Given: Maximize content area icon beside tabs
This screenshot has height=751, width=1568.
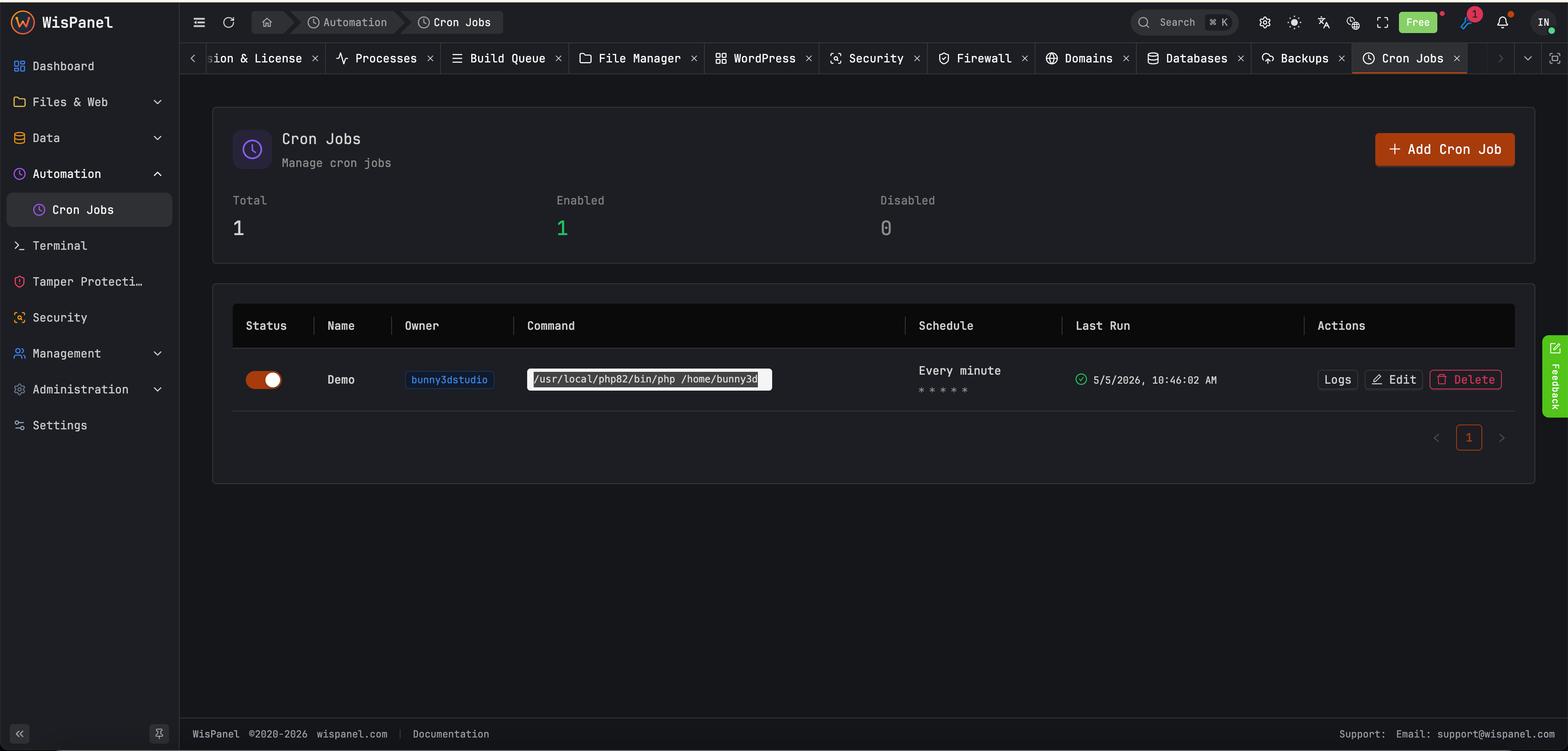Looking at the screenshot, I should pos(1554,58).
